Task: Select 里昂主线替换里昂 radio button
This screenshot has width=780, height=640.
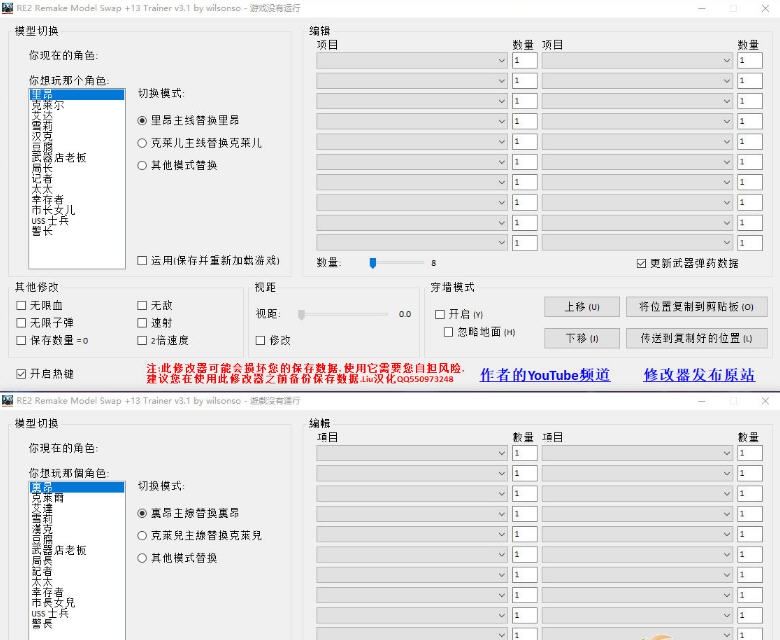Action: point(142,120)
